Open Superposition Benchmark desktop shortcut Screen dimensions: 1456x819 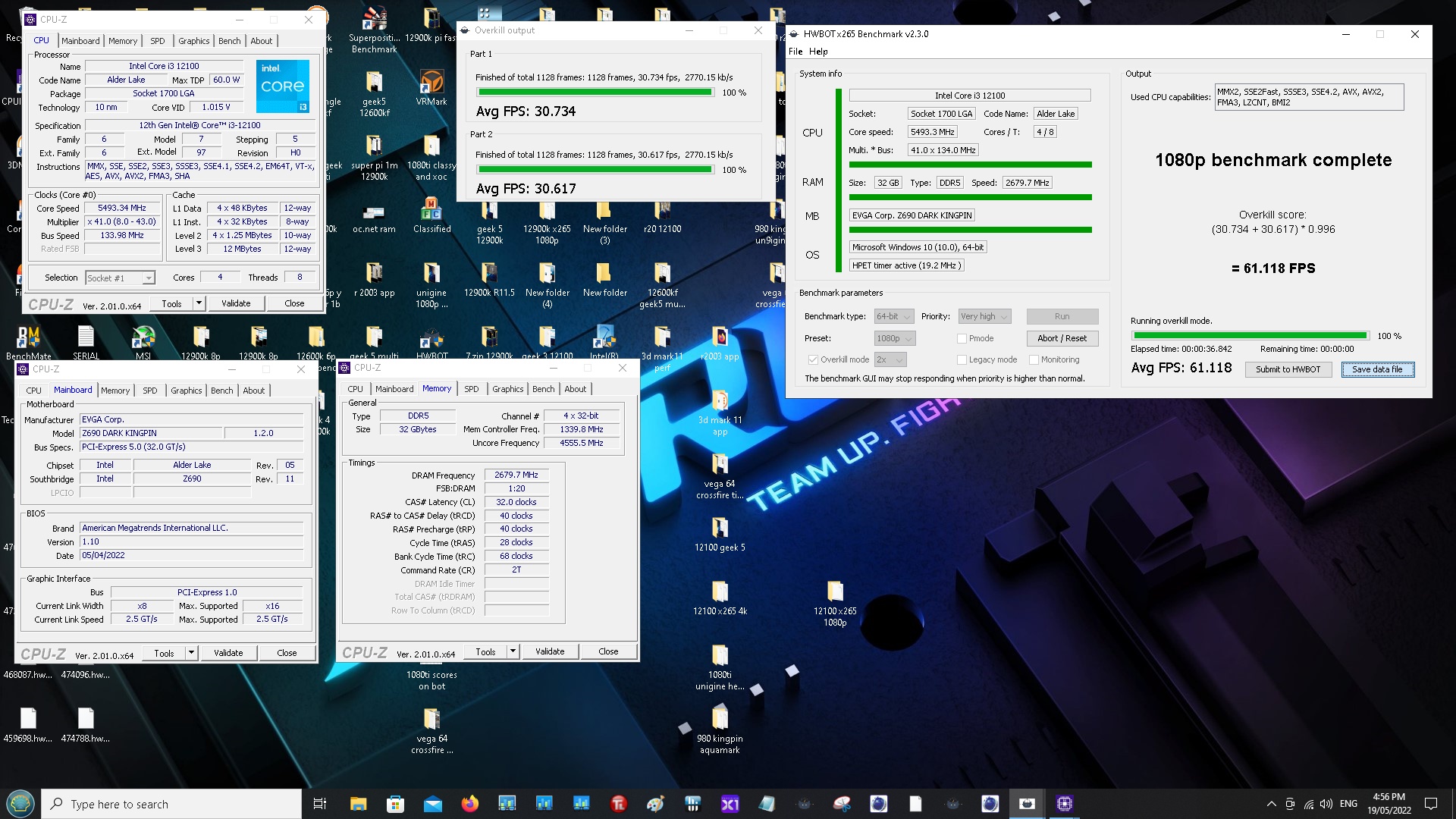pos(374,30)
